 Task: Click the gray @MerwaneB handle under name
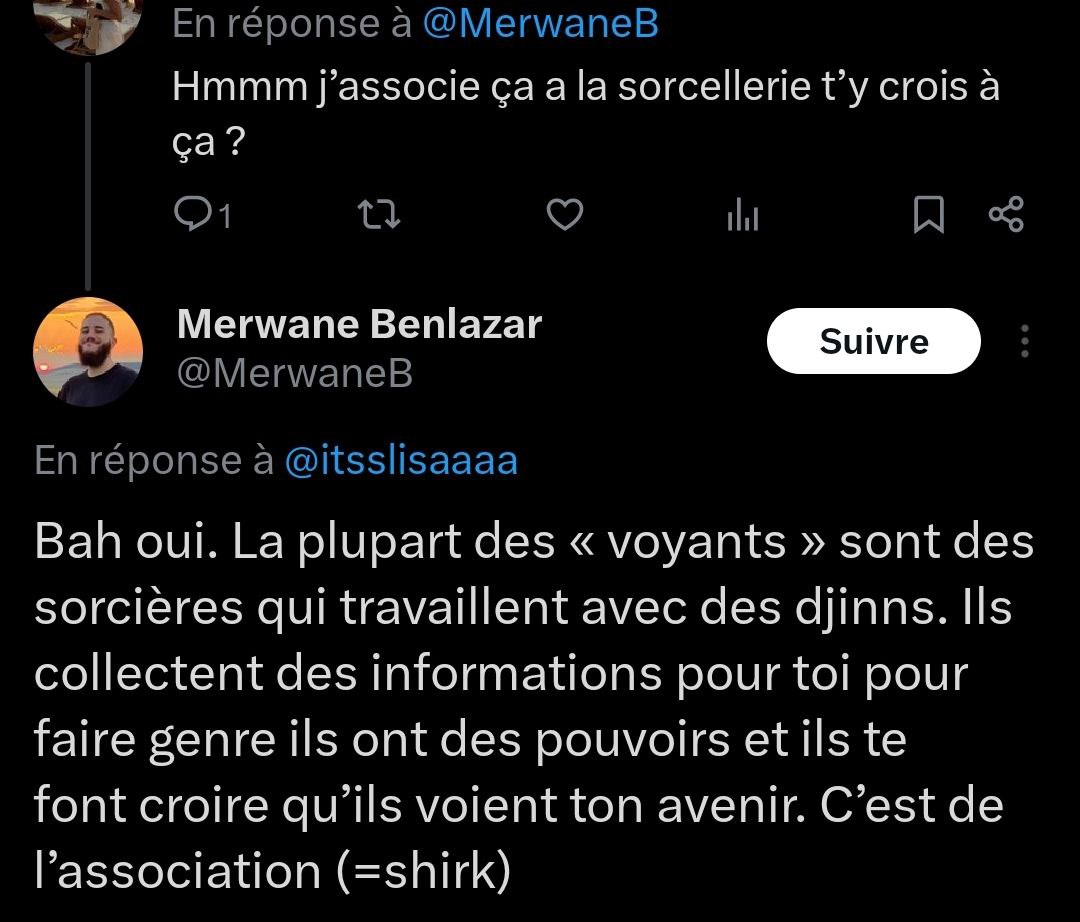pos(295,373)
